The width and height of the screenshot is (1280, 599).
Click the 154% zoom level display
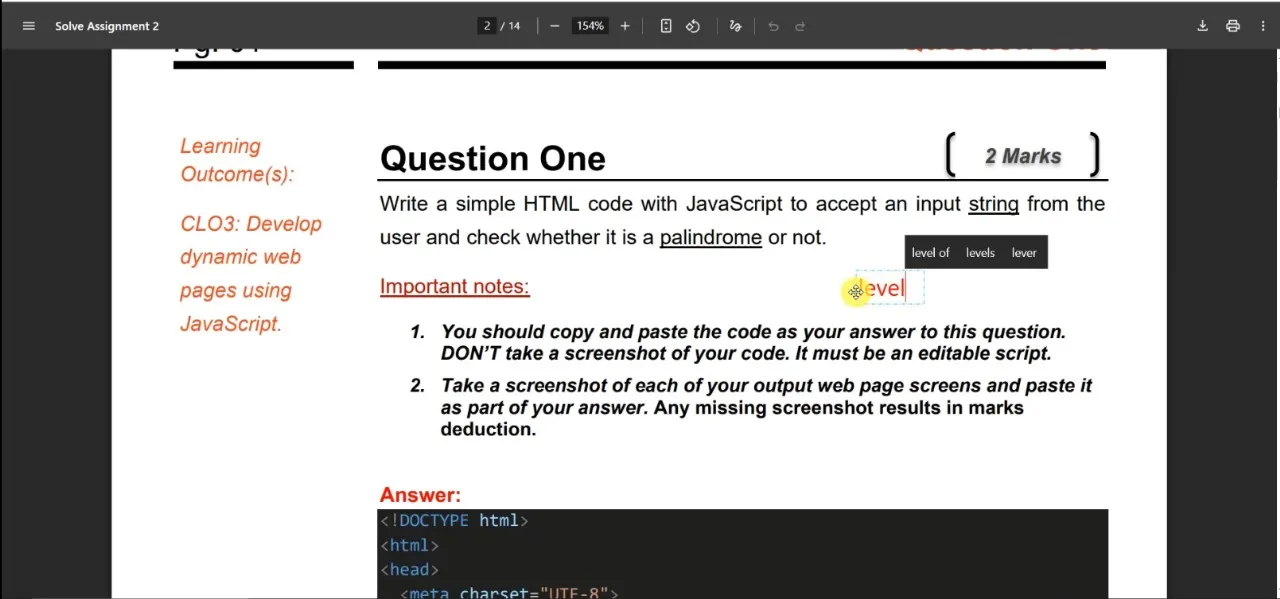[x=589, y=25]
